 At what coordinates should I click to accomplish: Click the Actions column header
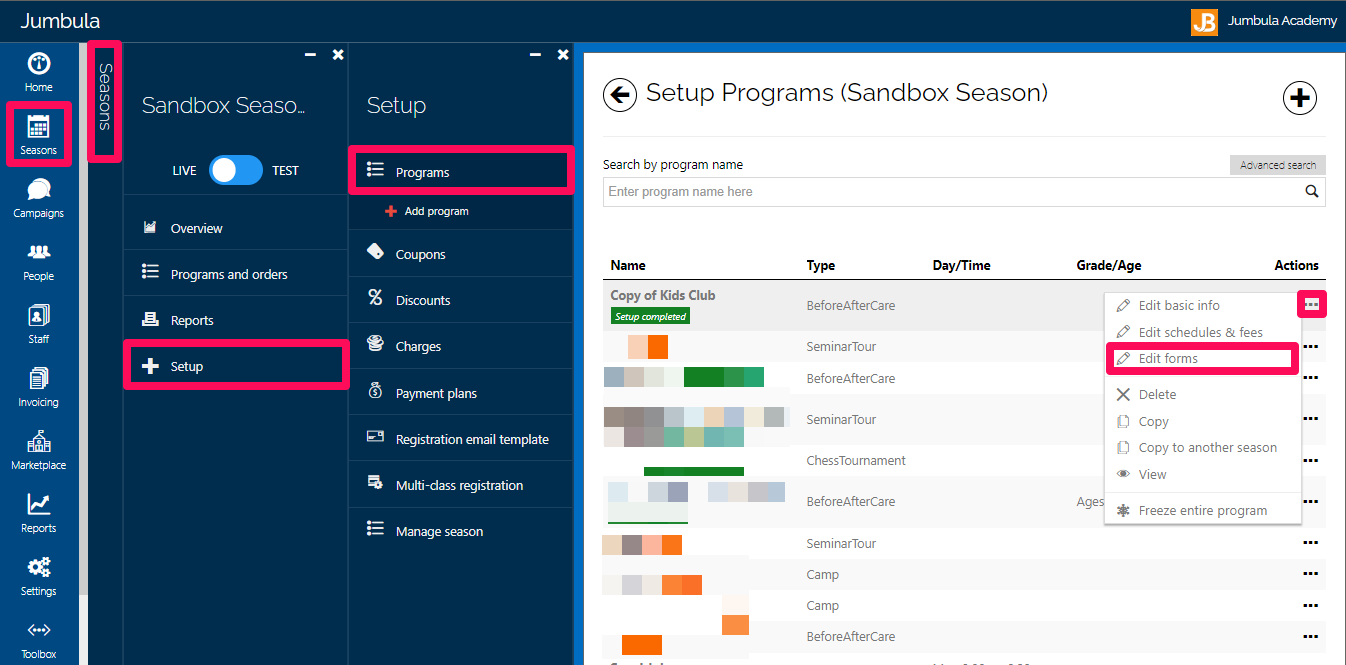tap(1297, 265)
